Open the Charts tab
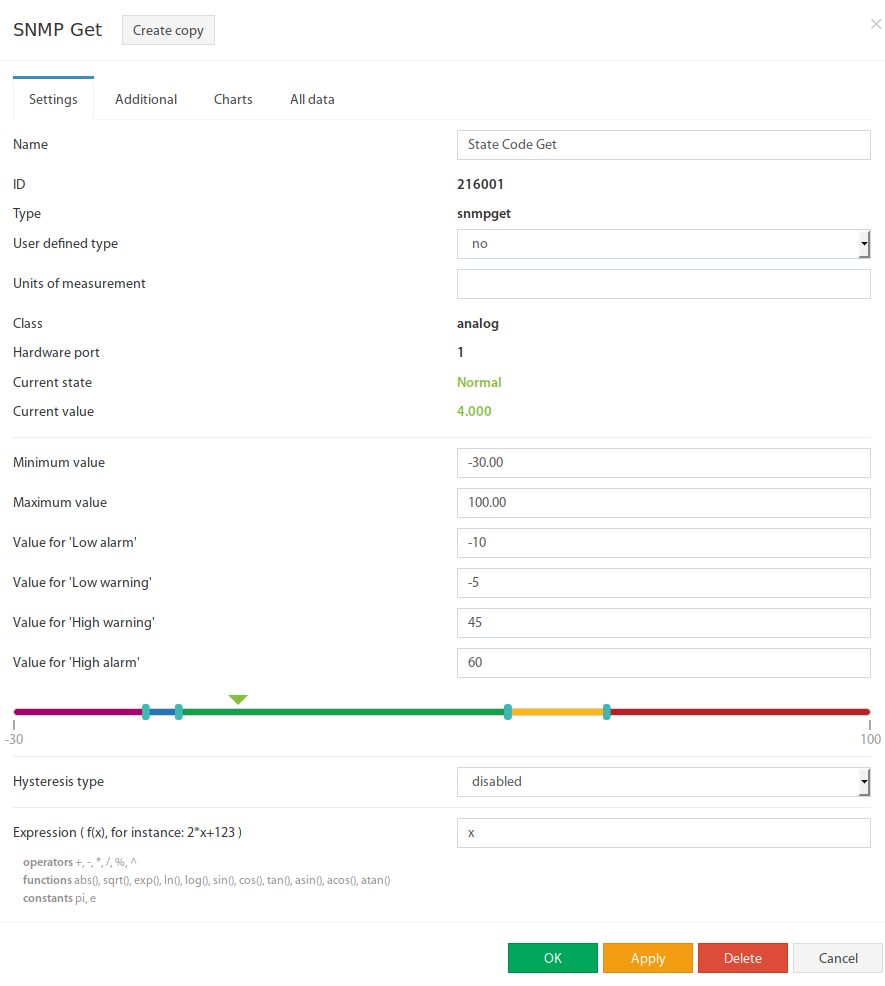This screenshot has width=885, height=986. point(233,99)
